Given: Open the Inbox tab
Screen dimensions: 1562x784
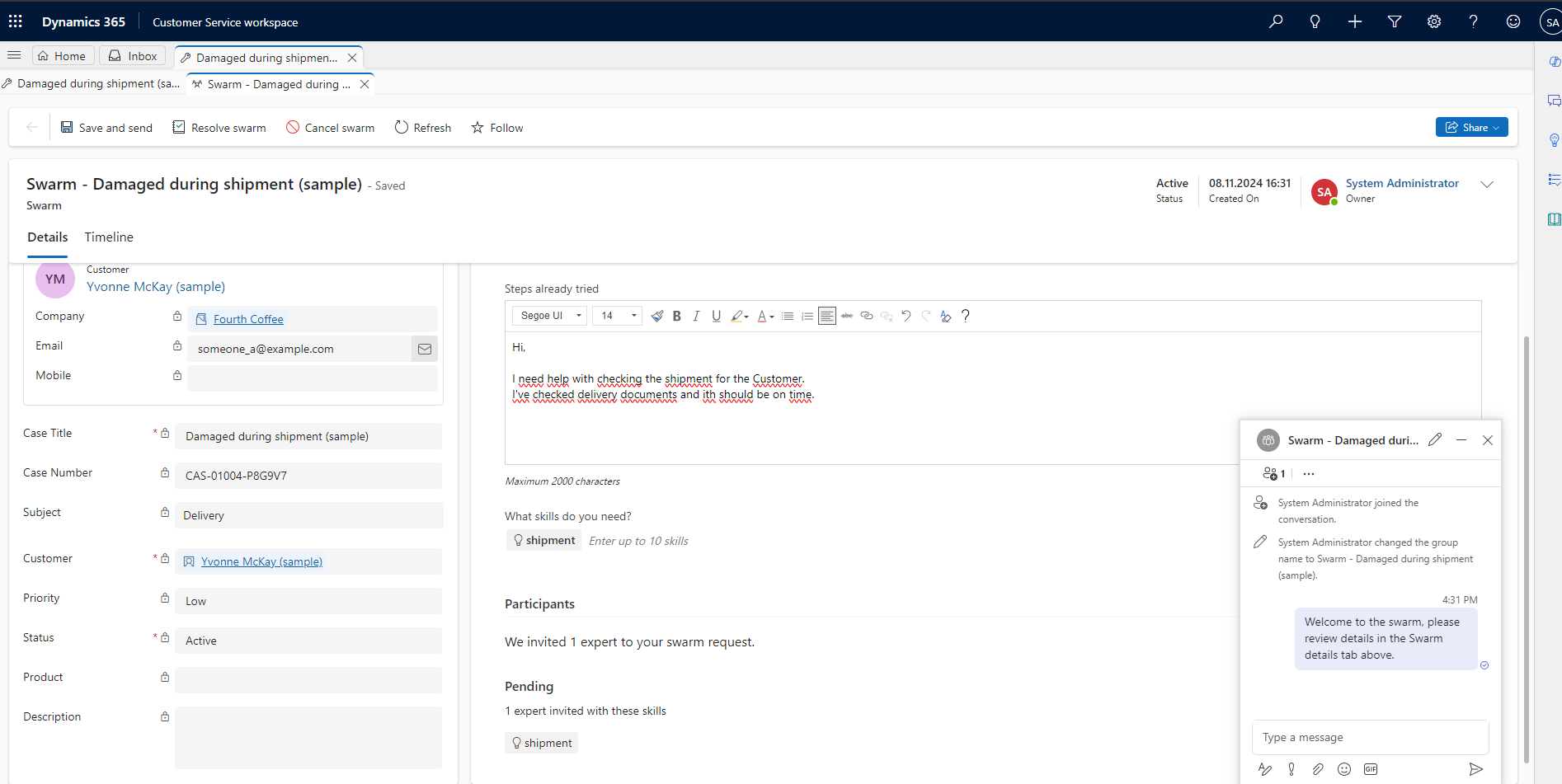Looking at the screenshot, I should tap(132, 55).
